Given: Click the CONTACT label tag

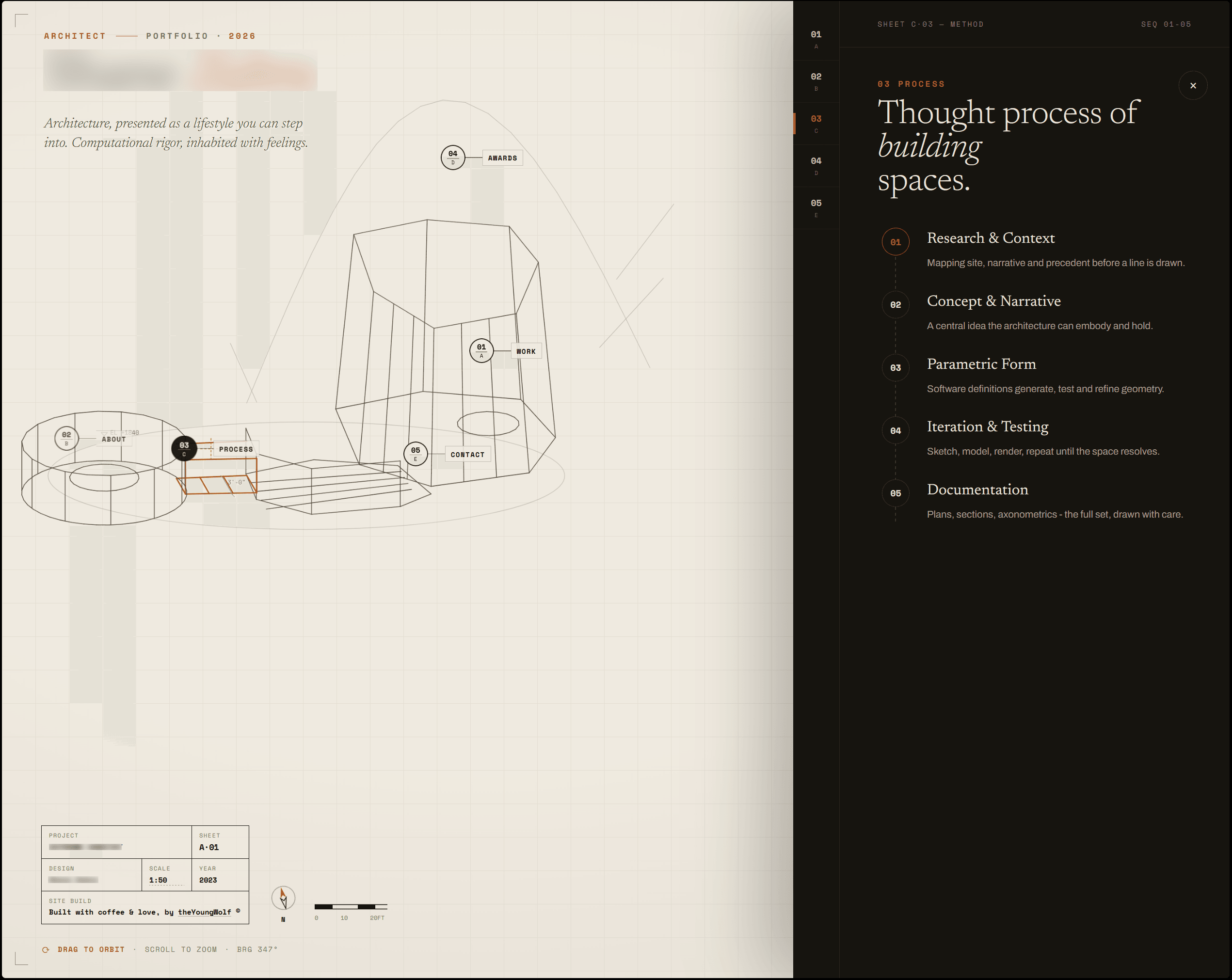Looking at the screenshot, I should [467, 455].
